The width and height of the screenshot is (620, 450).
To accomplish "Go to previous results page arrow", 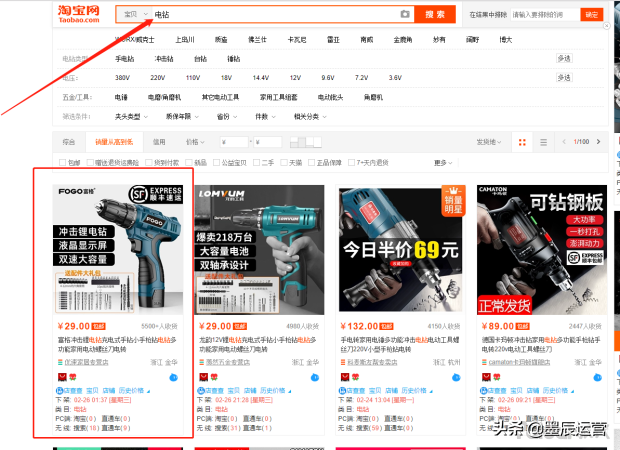I will (564, 142).
